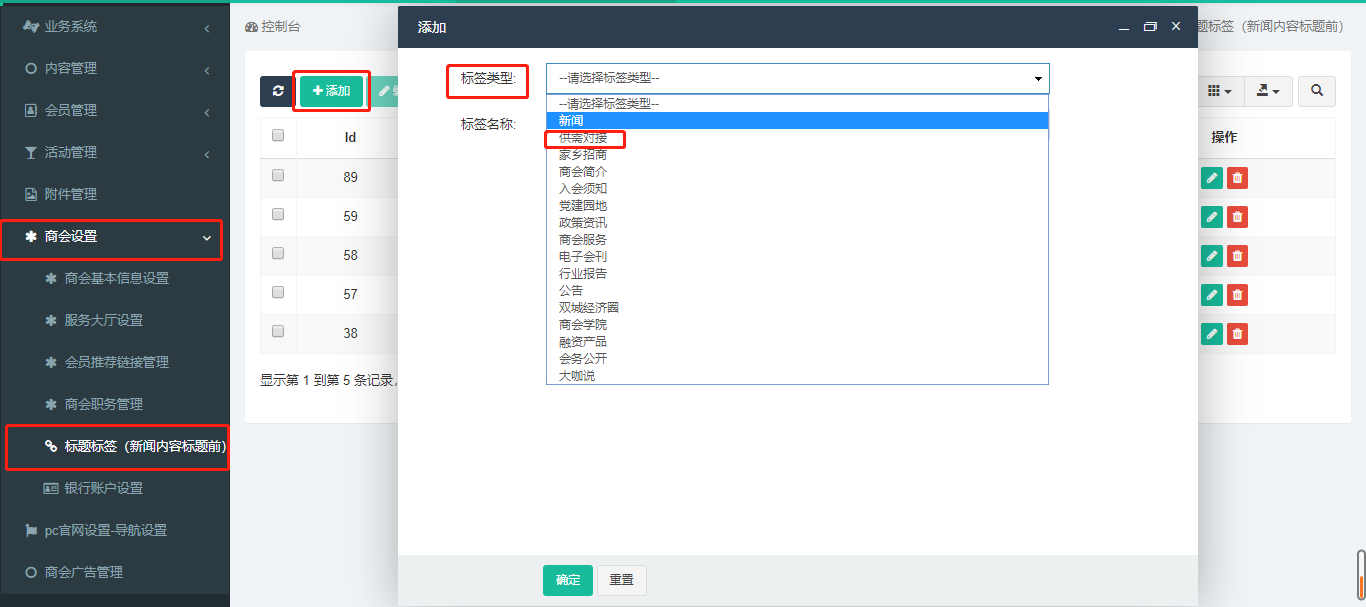This screenshot has width=1366, height=607.
Task: Maximize the 添加 dialog window
Action: pos(1150,27)
